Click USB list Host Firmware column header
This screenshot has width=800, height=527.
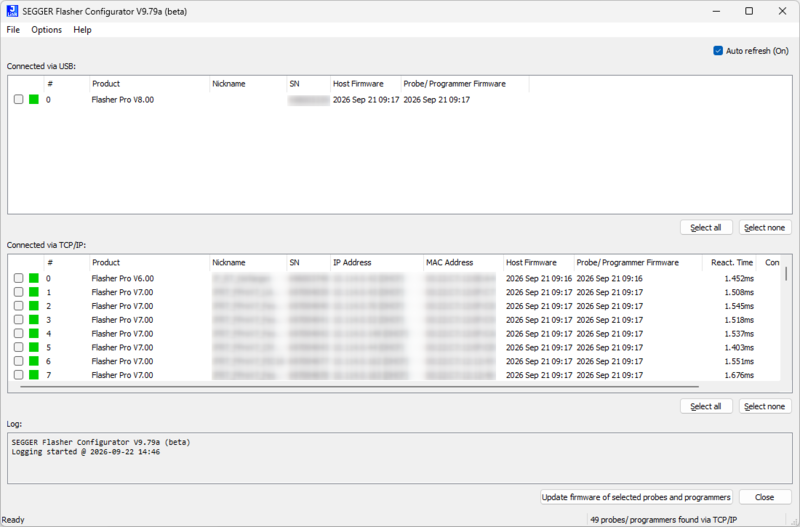365,84
